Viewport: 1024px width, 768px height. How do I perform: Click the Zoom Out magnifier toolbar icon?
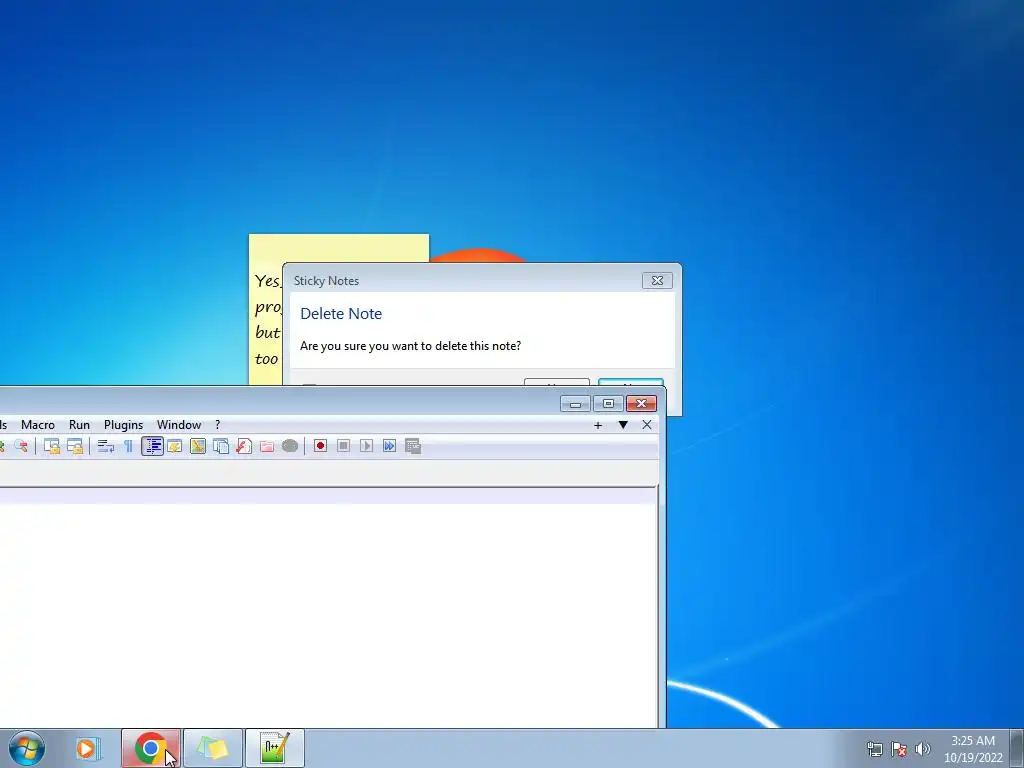tap(21, 446)
